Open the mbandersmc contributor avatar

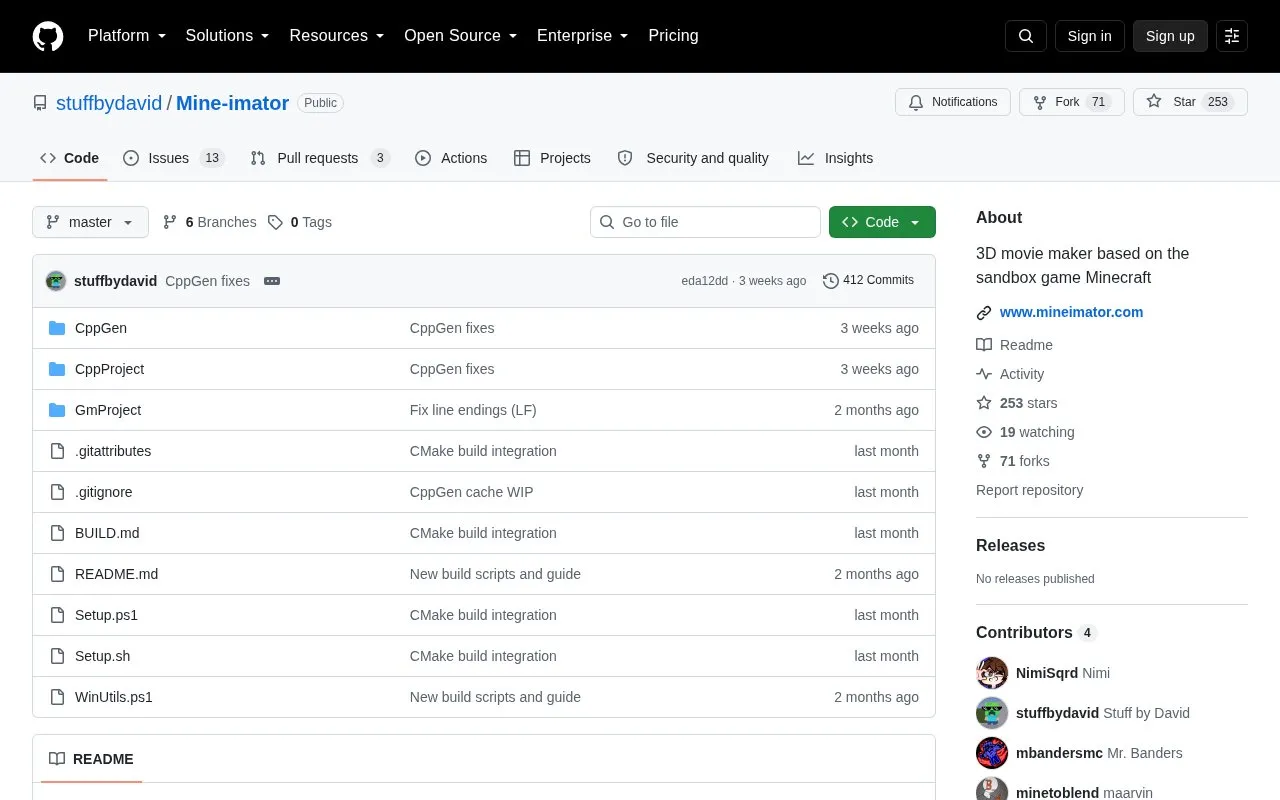click(x=992, y=753)
